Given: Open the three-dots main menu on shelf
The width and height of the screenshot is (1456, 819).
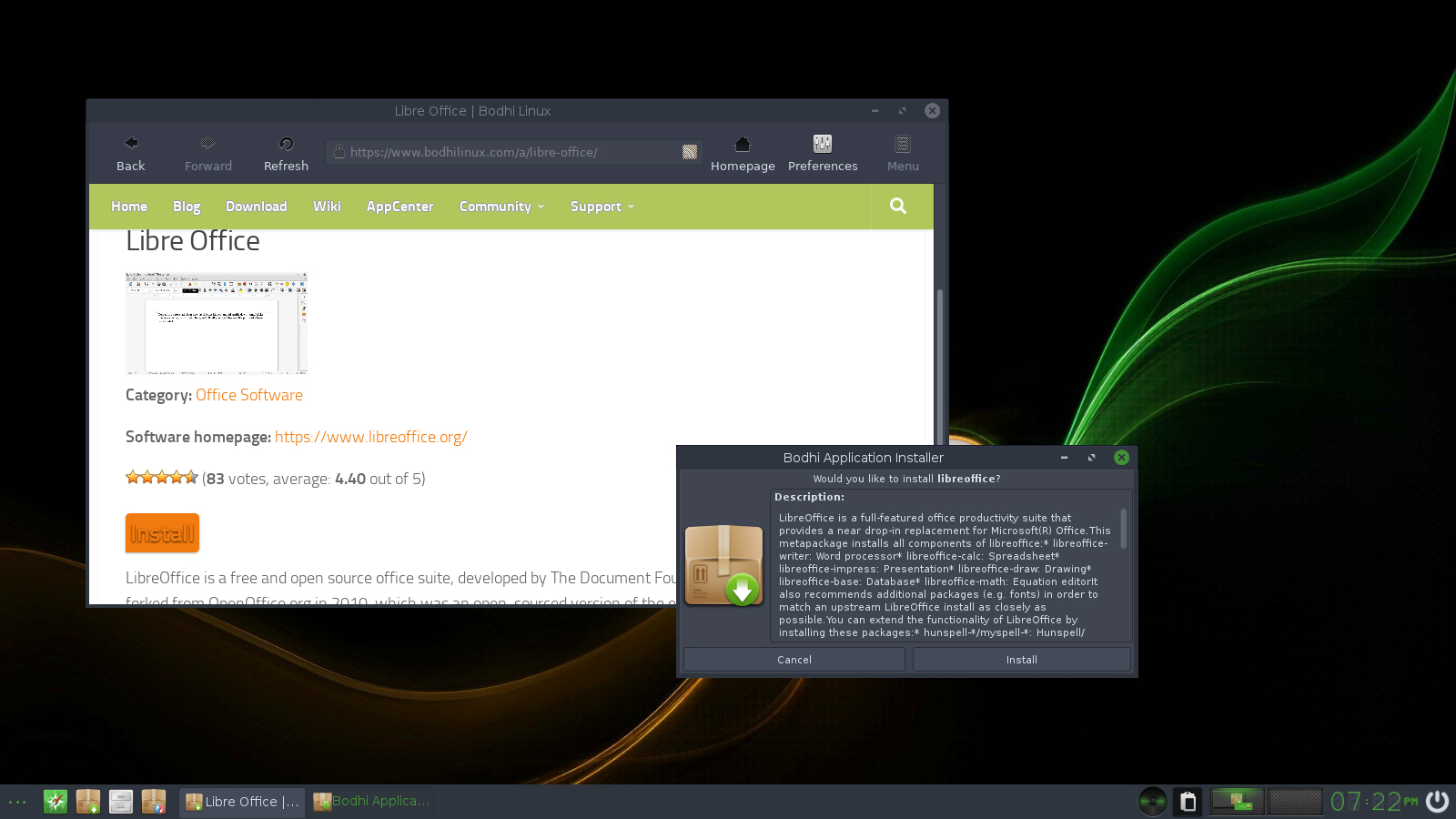Looking at the screenshot, I should pos(17,802).
